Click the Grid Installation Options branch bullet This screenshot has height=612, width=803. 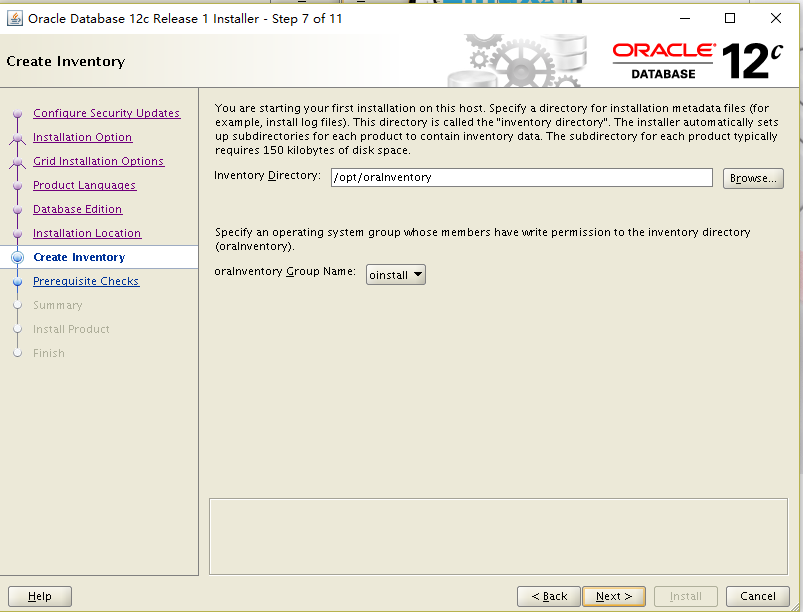(x=17, y=162)
